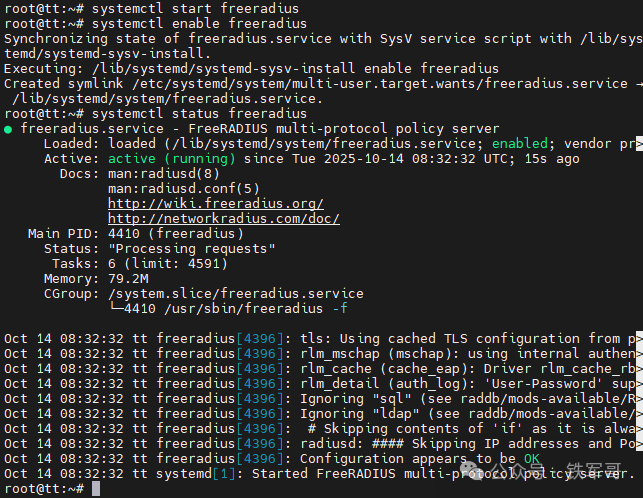Click the man:radiusd.conf(5) docs entry
The height and width of the screenshot is (498, 643).
pyautogui.click(x=184, y=188)
